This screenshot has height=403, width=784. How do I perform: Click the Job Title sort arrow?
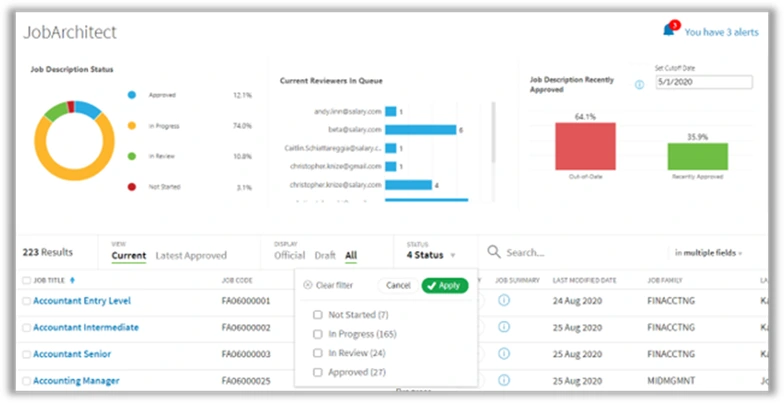(72, 280)
